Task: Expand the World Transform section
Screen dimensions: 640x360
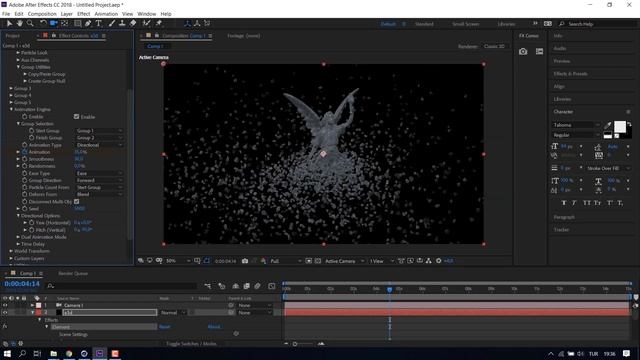Action: click(11, 251)
